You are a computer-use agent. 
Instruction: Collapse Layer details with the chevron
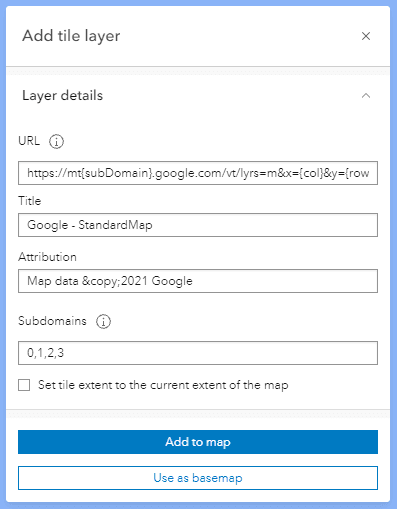pyautogui.click(x=366, y=96)
